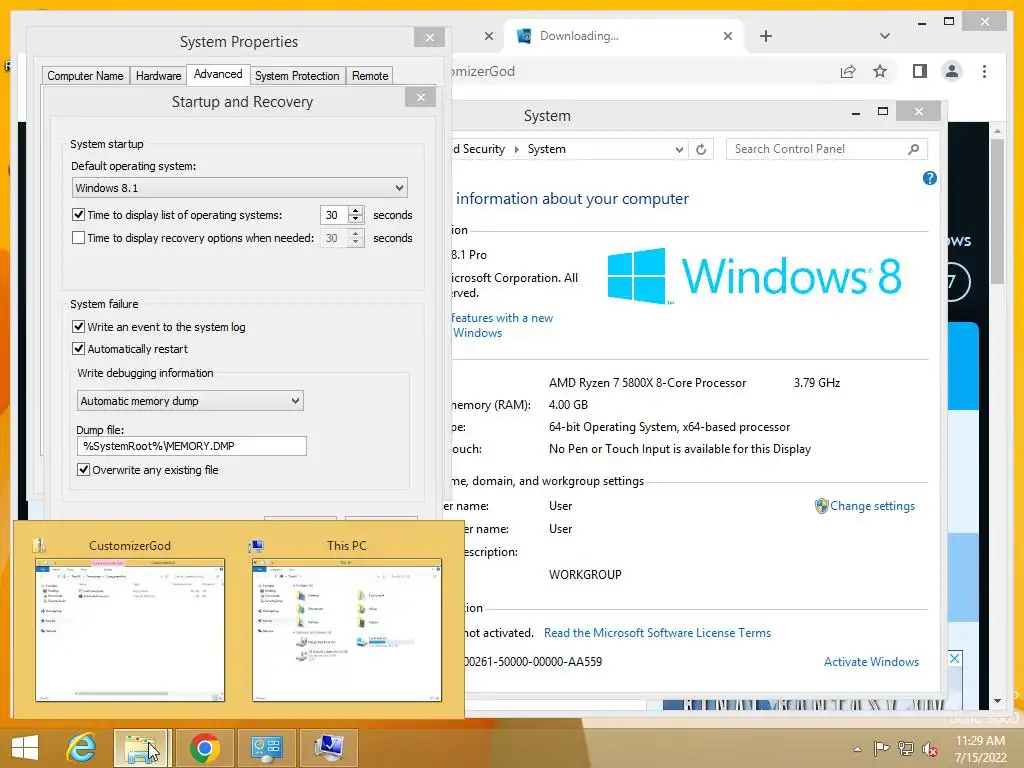This screenshot has width=1024, height=768.
Task: Click Chrome share page icon
Action: point(848,71)
